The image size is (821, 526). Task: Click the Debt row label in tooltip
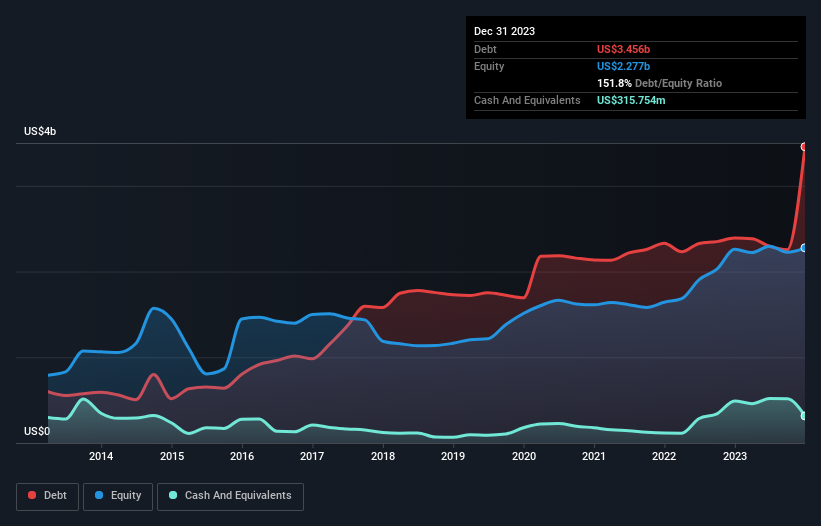(x=485, y=49)
